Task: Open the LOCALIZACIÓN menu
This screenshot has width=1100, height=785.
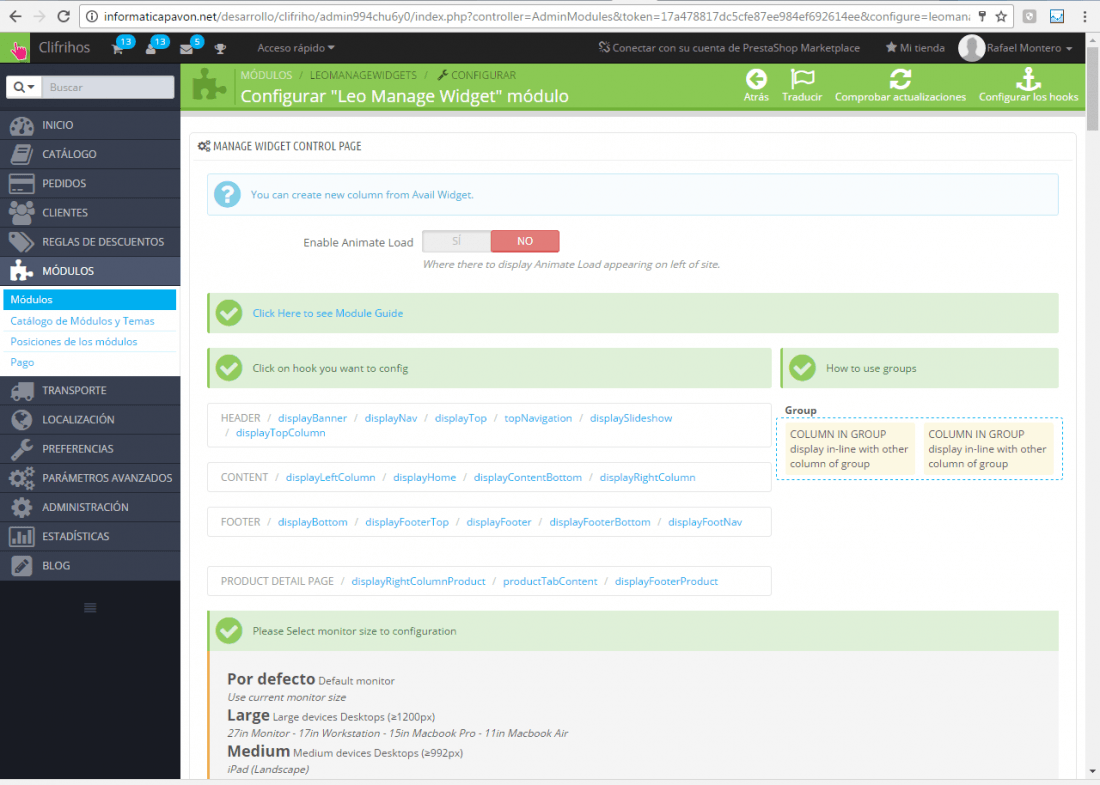Action: (90, 420)
